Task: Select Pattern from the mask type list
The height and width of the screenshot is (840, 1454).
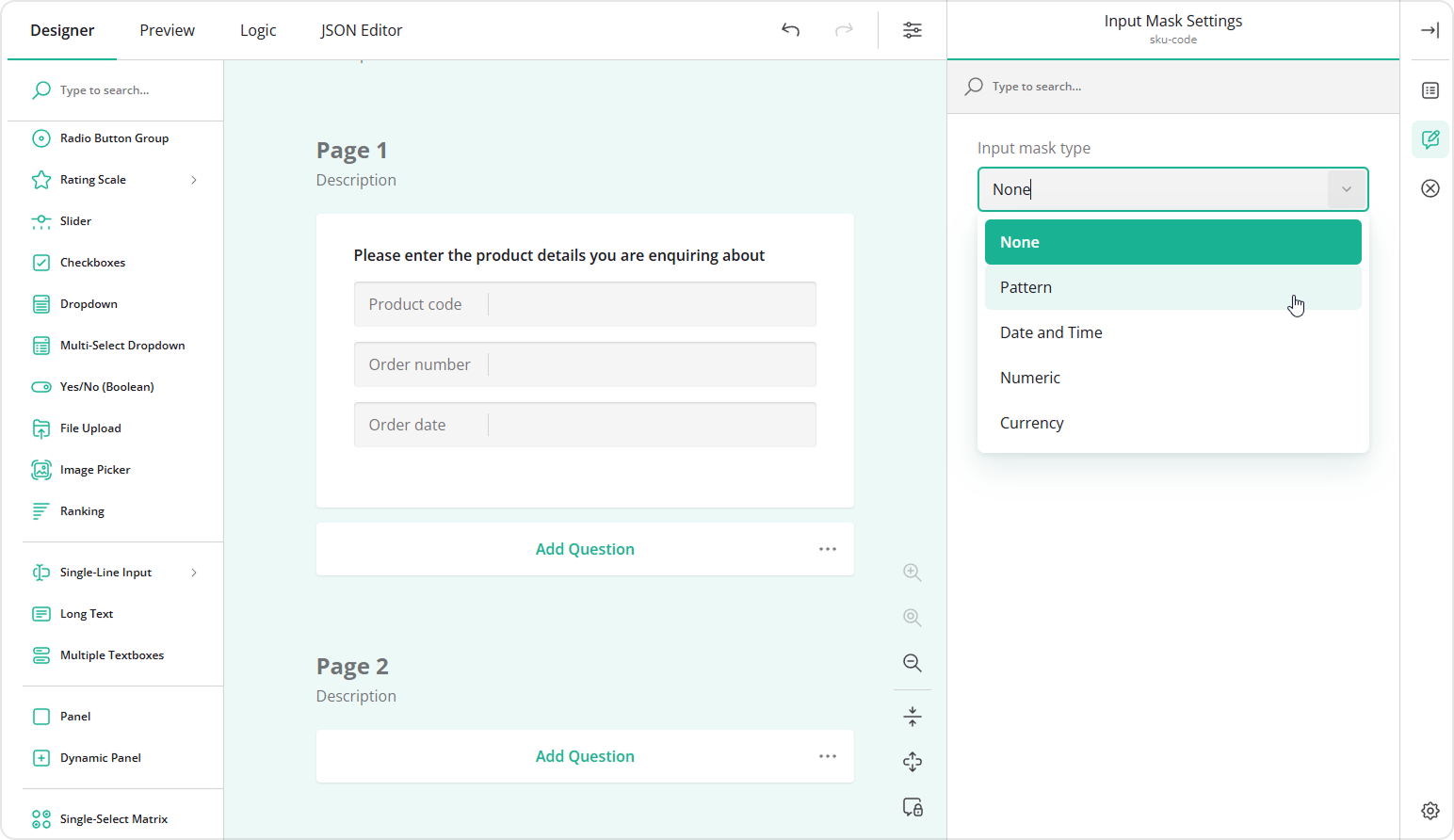Action: pos(1026,287)
